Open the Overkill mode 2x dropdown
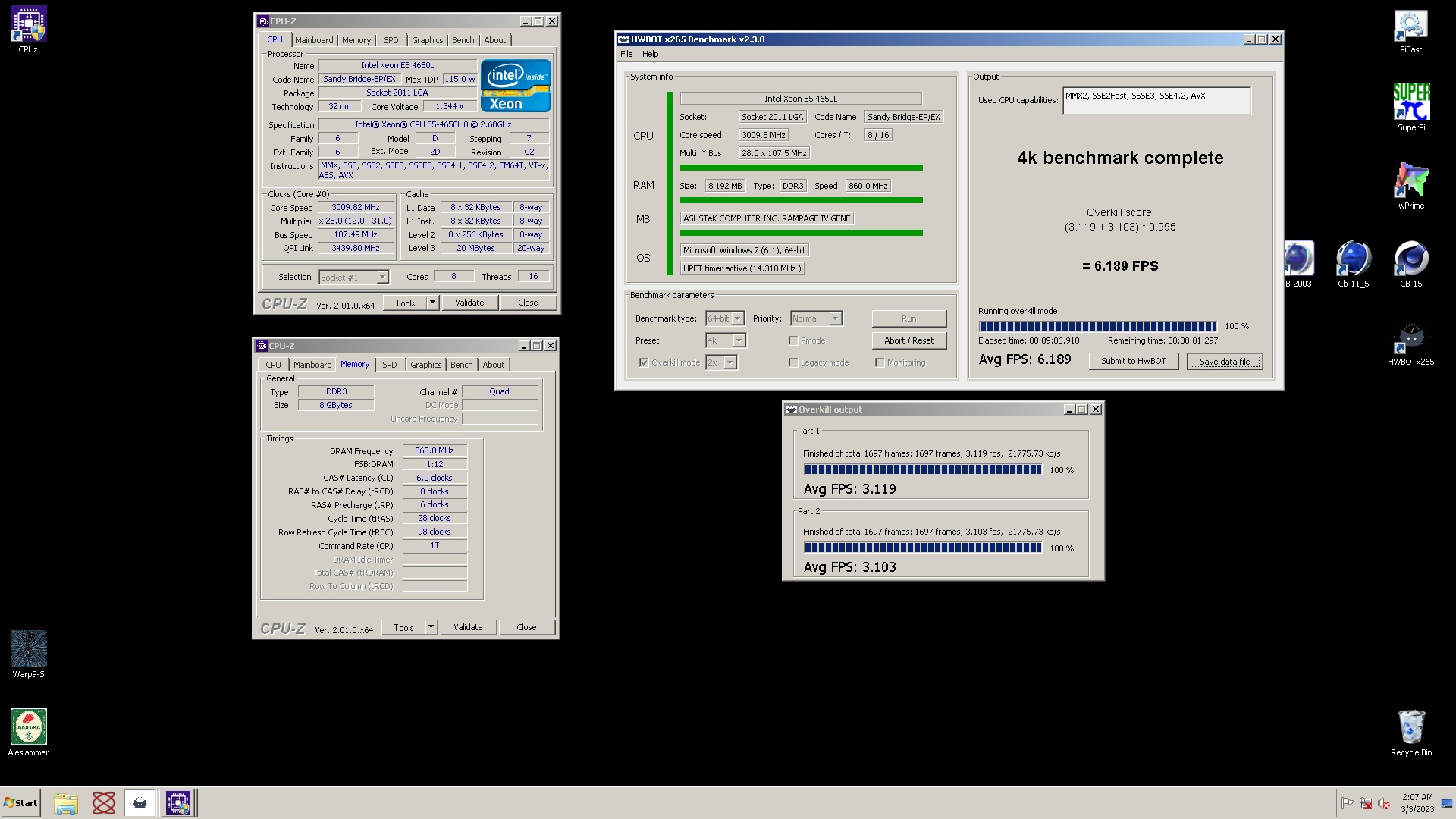The height and width of the screenshot is (819, 1456). click(x=721, y=362)
